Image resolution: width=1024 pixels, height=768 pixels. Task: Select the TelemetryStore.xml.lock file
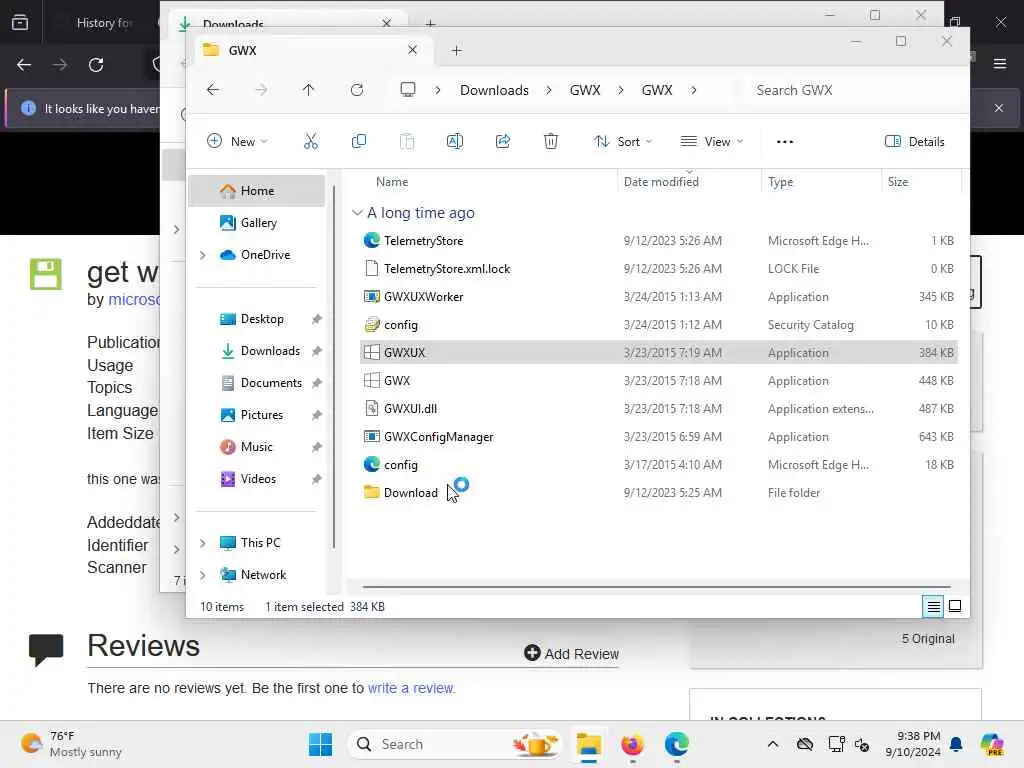pos(658,269)
